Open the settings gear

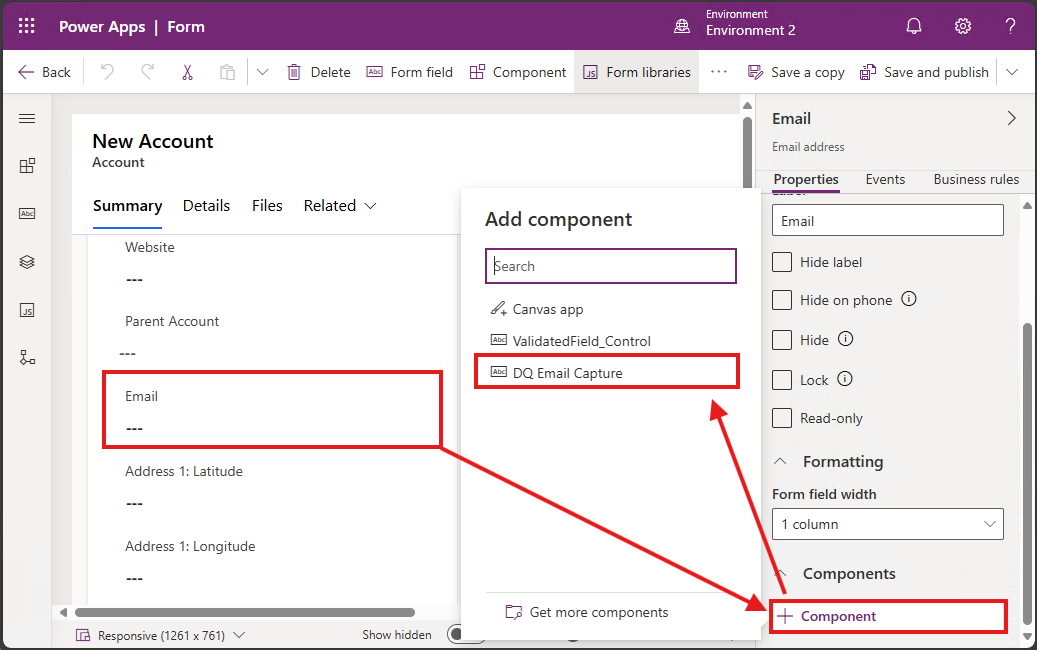pos(963,26)
